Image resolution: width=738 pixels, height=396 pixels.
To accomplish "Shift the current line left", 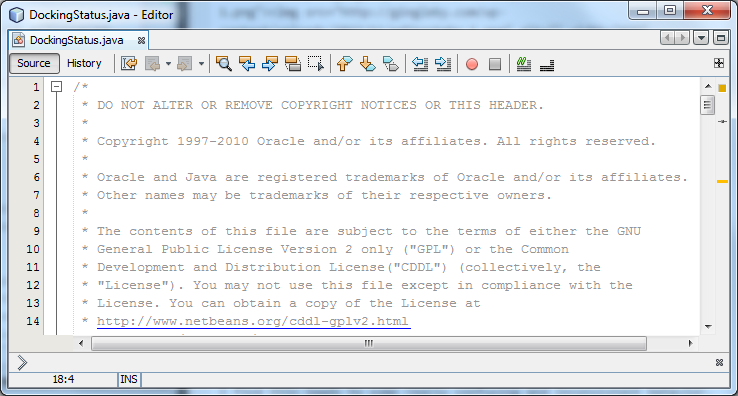I will click(420, 63).
